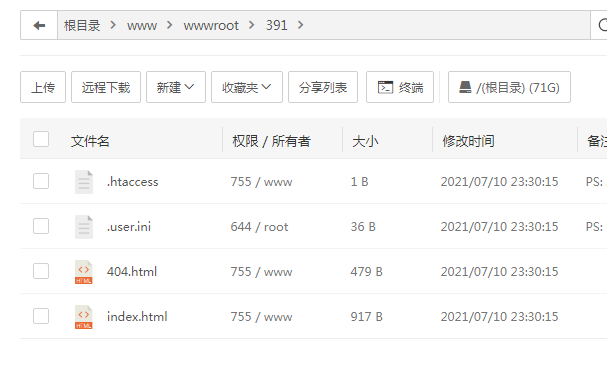Open the 终端 terminal button

click(x=400, y=87)
